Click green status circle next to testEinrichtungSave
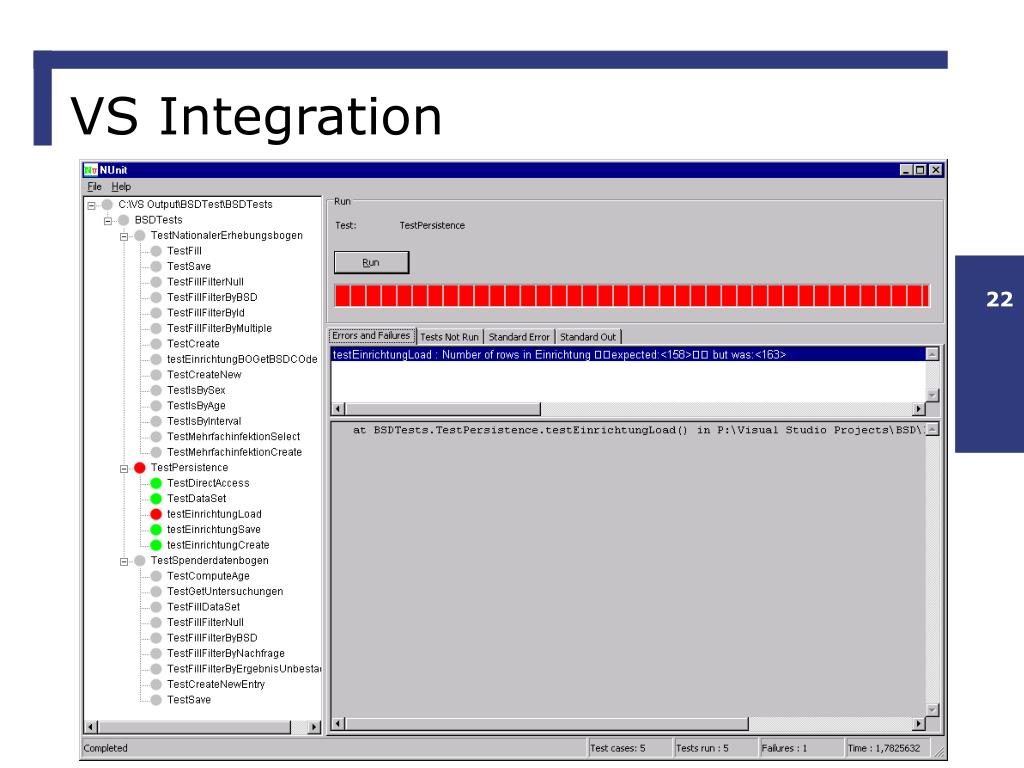Screen dimensions: 1024x768 tap(156, 530)
